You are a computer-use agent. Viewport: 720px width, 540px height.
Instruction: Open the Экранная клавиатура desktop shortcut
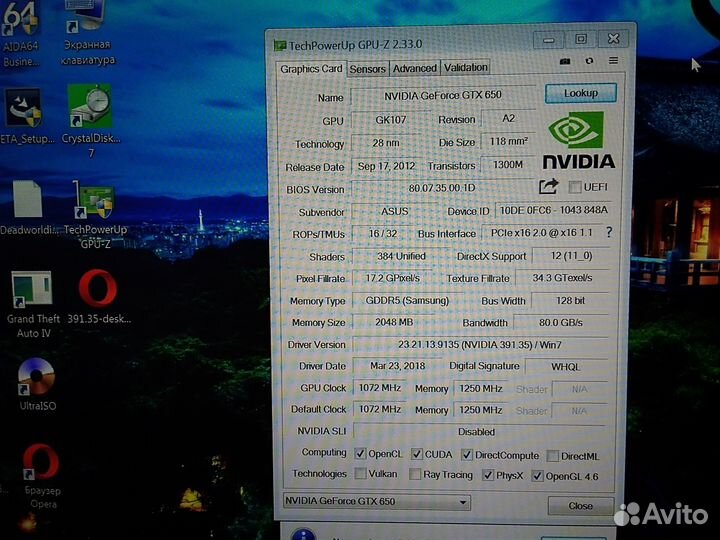coord(87,33)
